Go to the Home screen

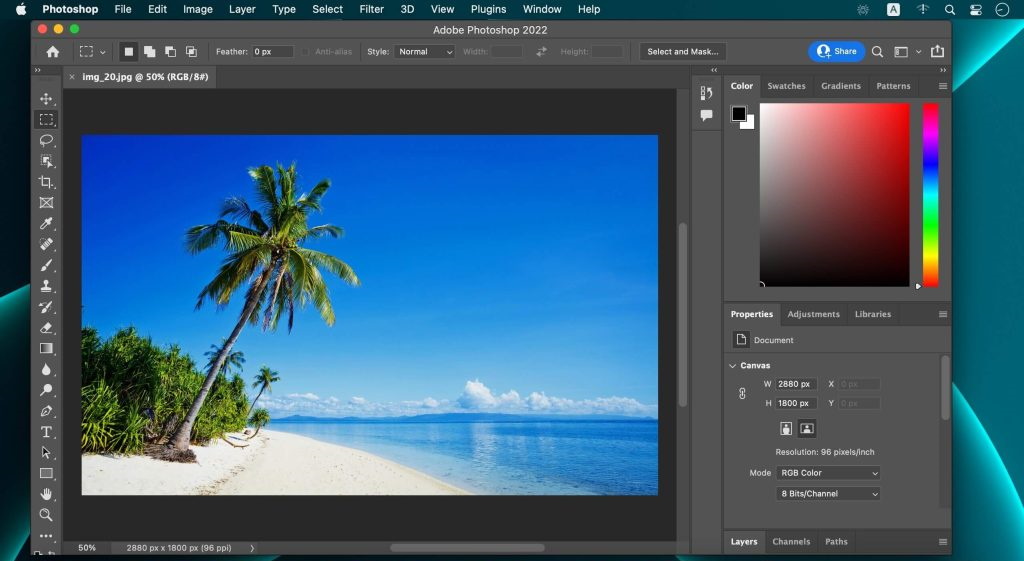point(52,52)
